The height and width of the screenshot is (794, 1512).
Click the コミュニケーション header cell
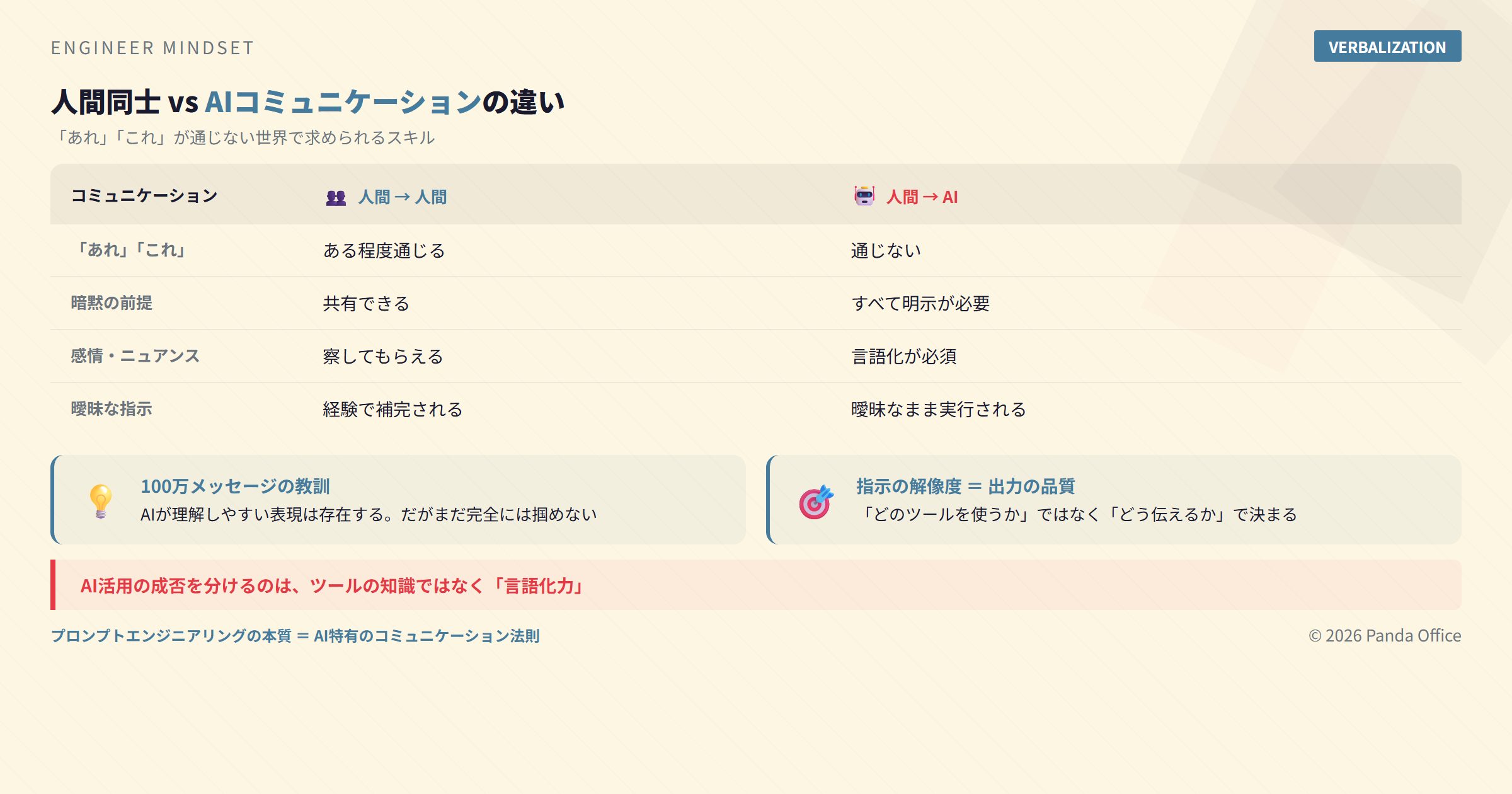(x=144, y=196)
